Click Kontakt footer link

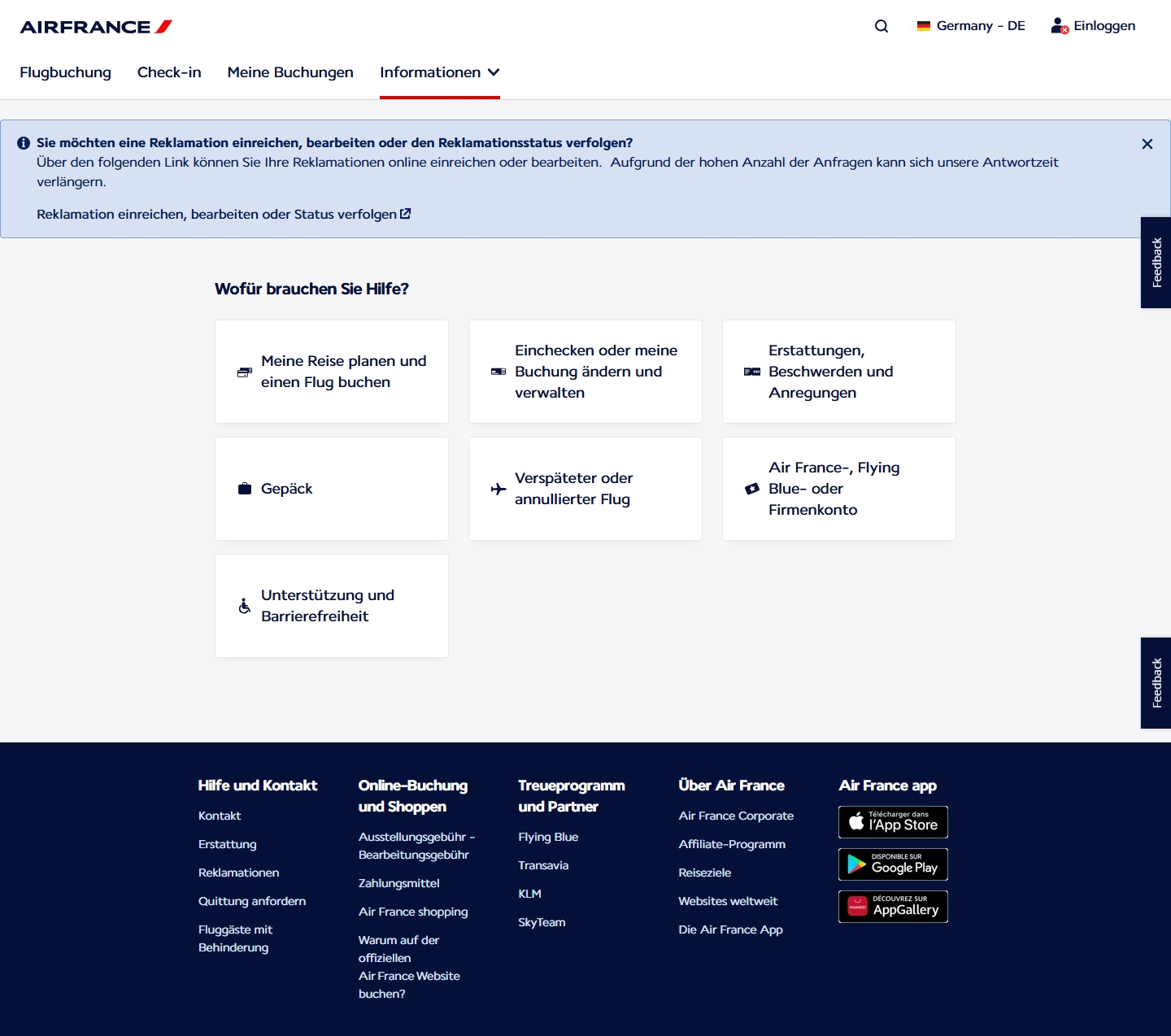tap(220, 816)
